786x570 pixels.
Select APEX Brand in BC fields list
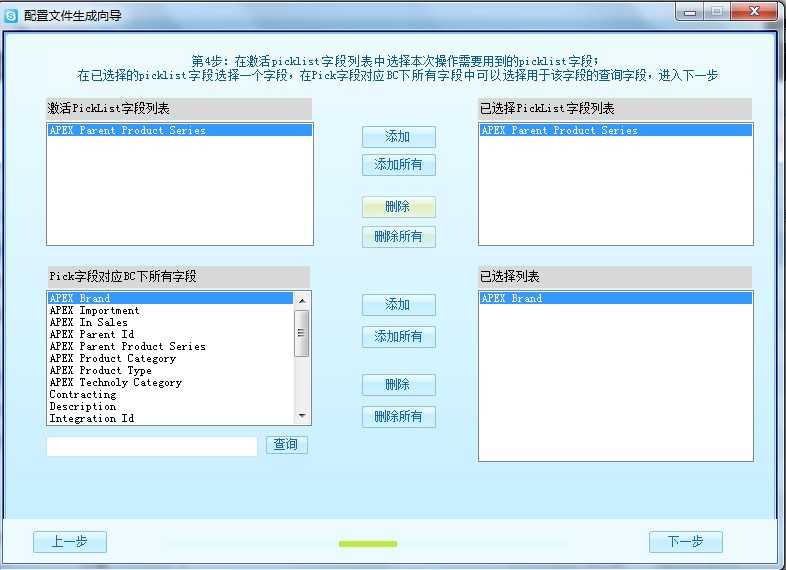pyautogui.click(x=170, y=298)
